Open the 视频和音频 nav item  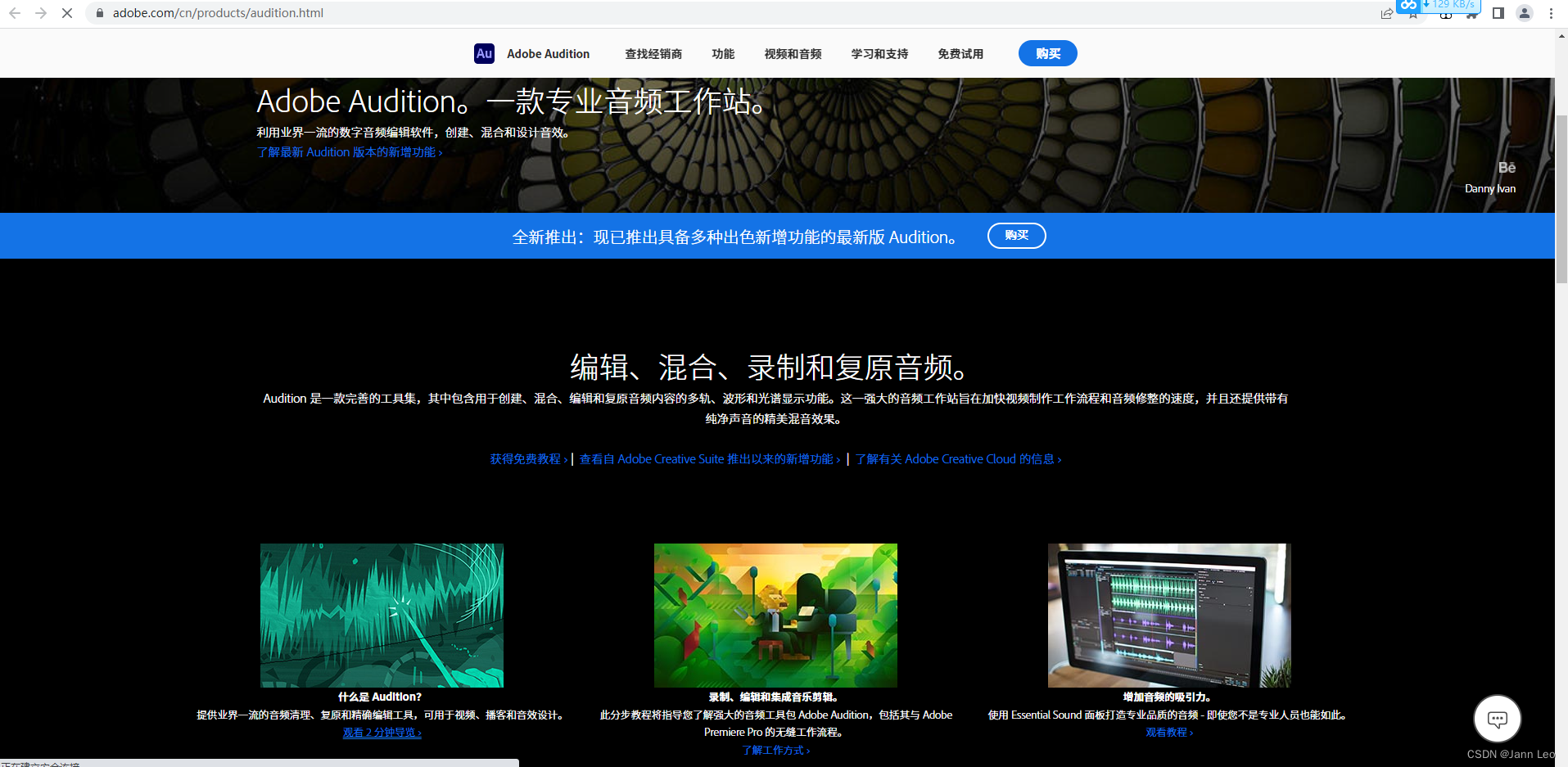(793, 54)
